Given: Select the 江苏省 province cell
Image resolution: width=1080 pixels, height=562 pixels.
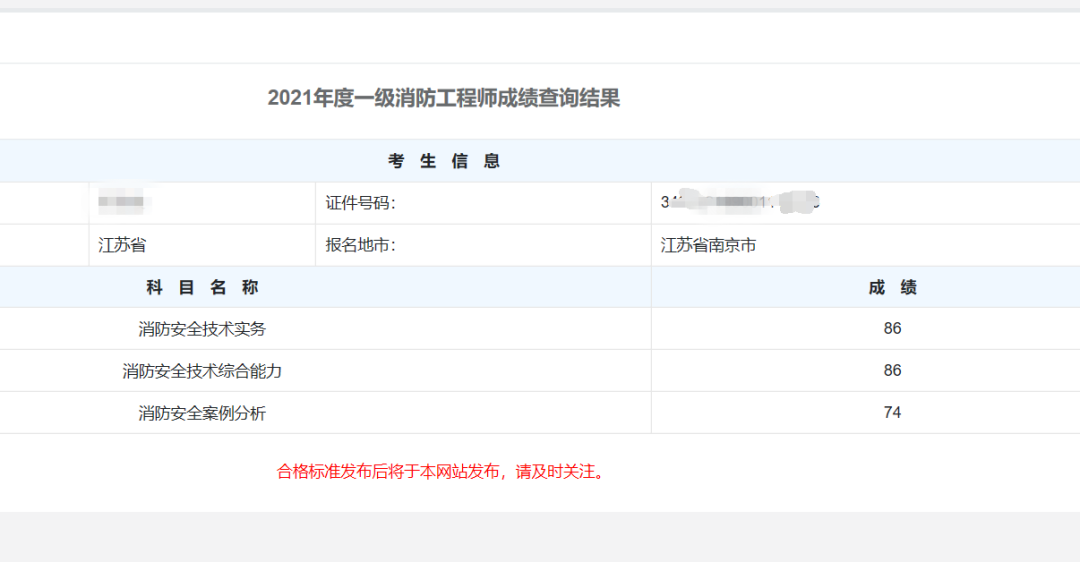Looking at the screenshot, I should (x=122, y=245).
